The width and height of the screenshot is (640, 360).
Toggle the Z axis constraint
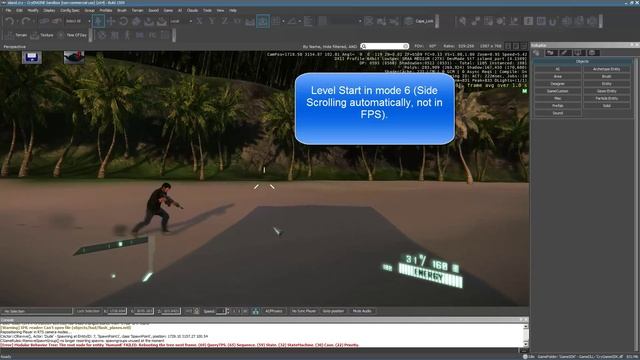(x=224, y=21)
